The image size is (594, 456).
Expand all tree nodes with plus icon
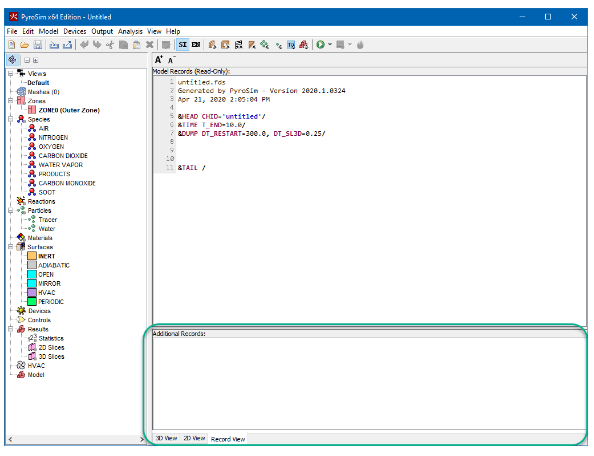coord(35,60)
